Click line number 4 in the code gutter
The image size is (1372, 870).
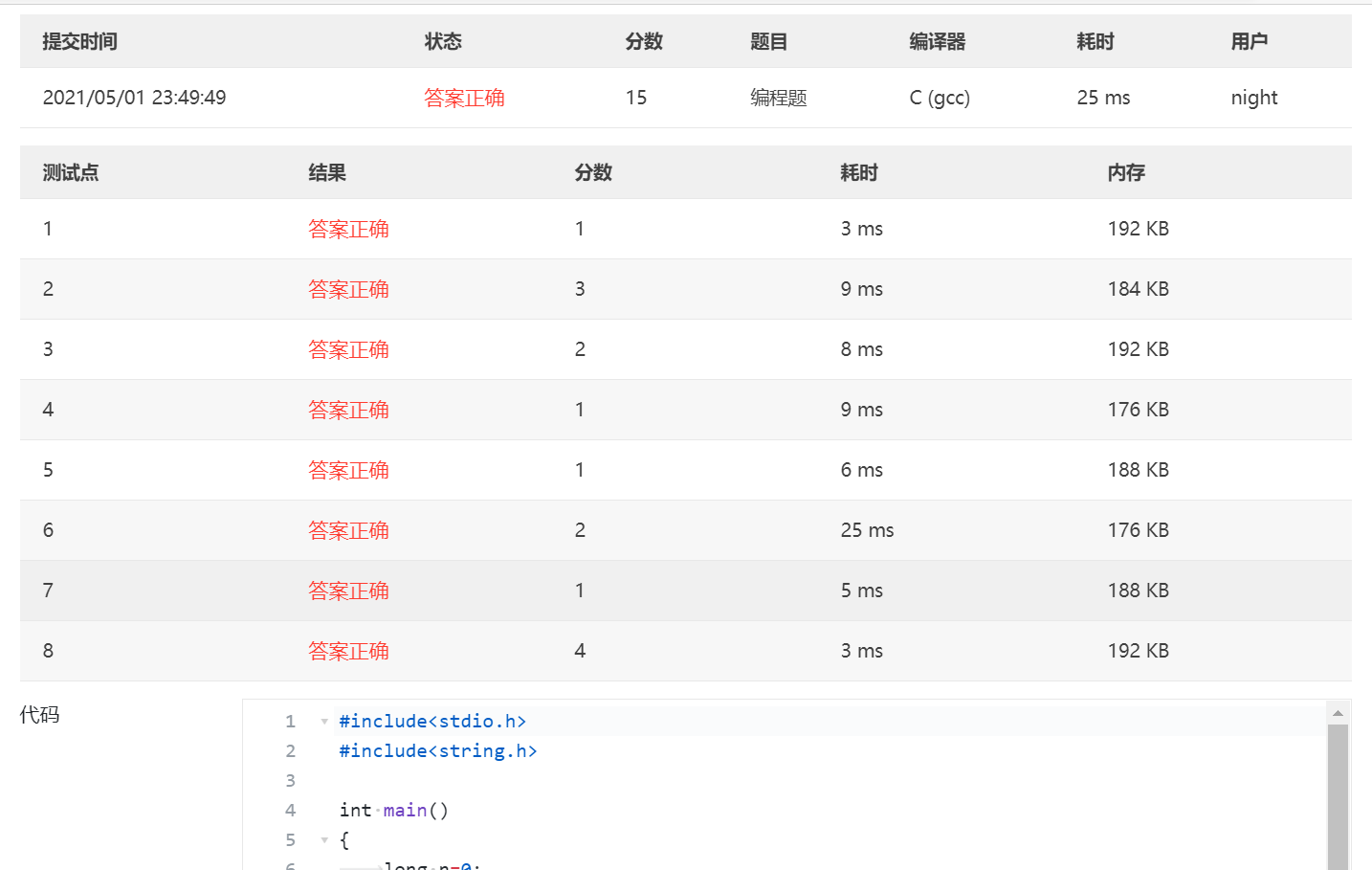(291, 811)
